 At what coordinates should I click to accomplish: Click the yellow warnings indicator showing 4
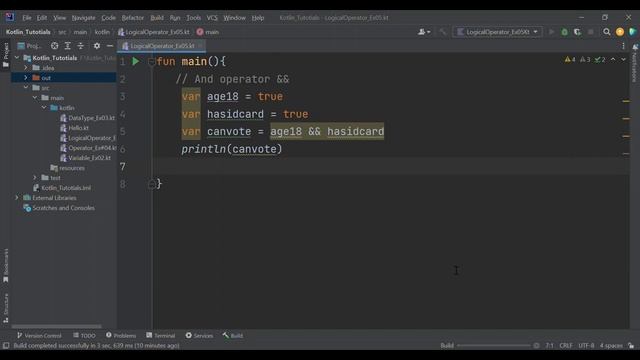click(x=570, y=60)
